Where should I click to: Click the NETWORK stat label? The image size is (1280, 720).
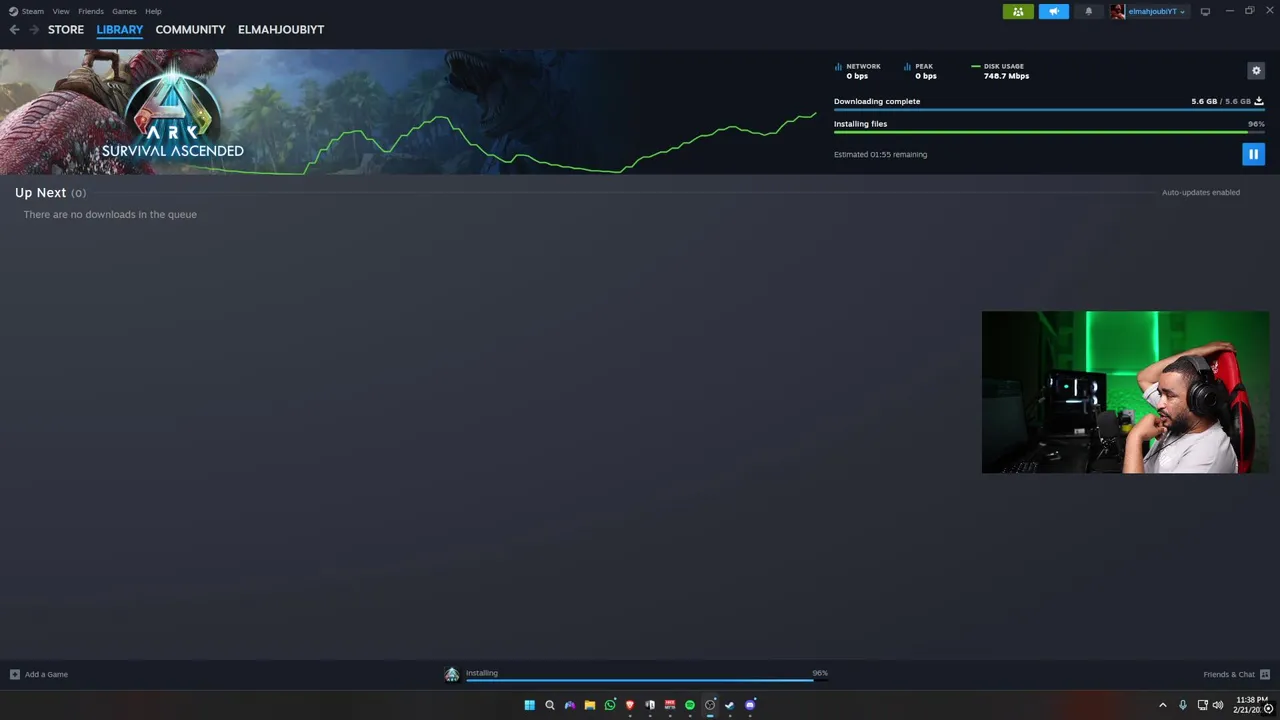click(863, 66)
